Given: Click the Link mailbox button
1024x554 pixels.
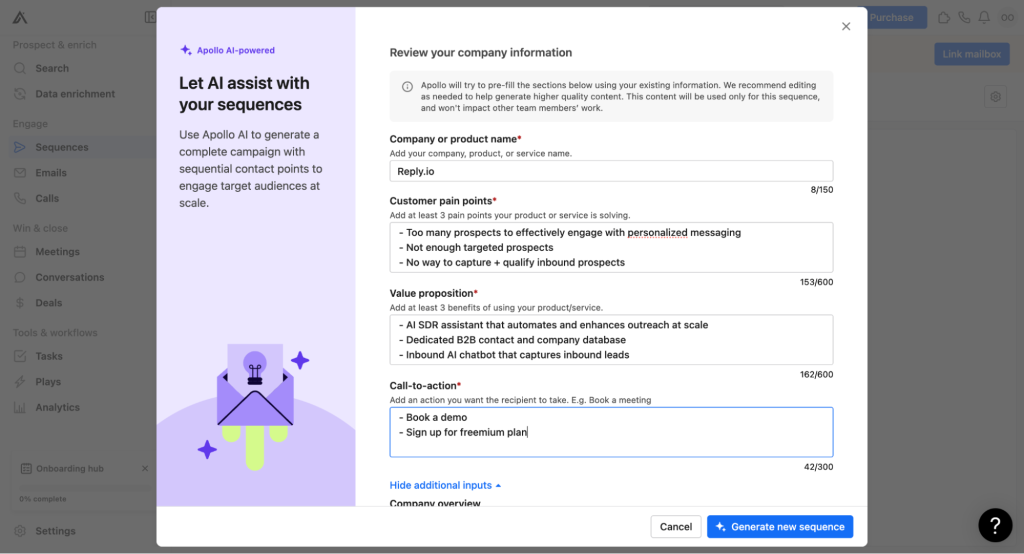Looking at the screenshot, I should coord(971,54).
